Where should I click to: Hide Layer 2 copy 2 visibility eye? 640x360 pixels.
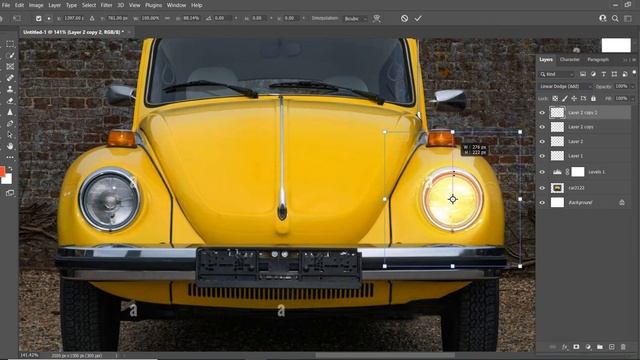pos(542,113)
